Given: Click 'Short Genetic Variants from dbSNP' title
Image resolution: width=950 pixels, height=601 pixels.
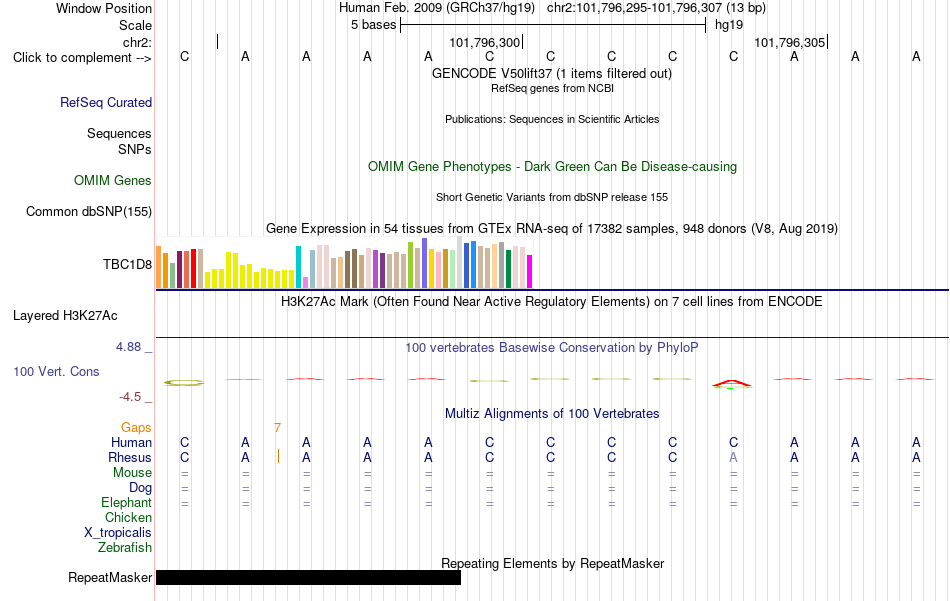Looking at the screenshot, I should pos(552,198).
